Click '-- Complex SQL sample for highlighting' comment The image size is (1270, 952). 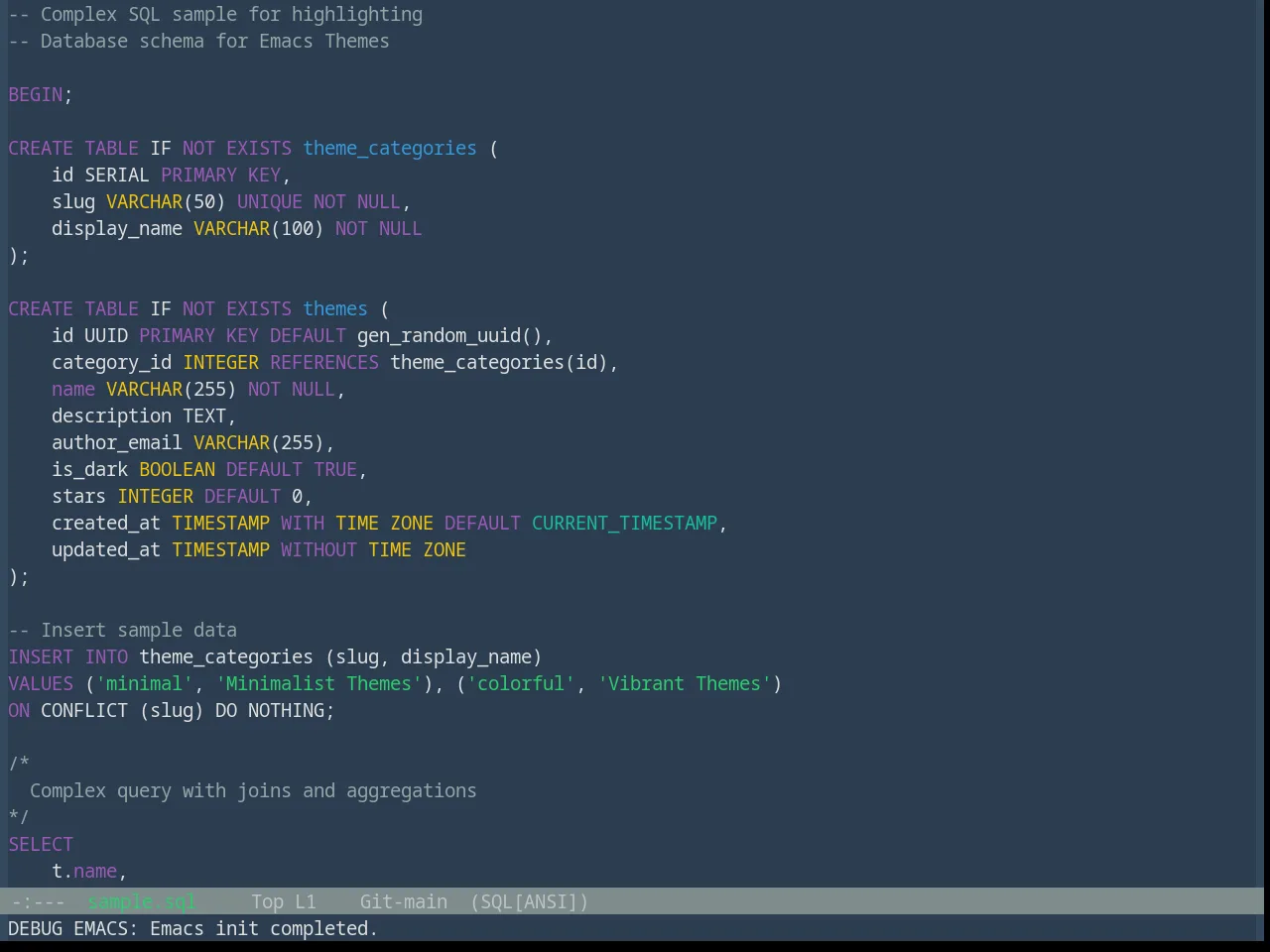215,14
